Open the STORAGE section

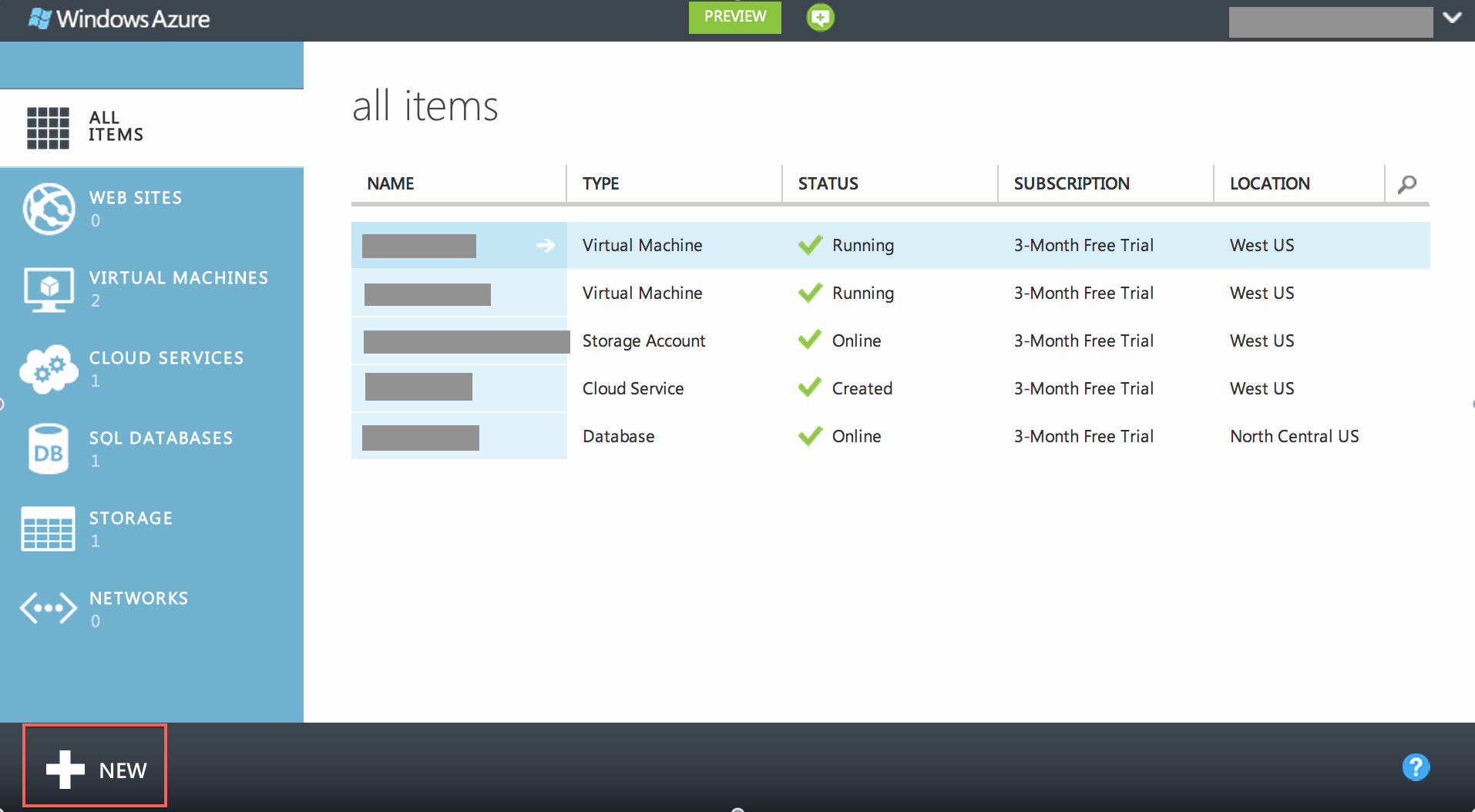(131, 518)
